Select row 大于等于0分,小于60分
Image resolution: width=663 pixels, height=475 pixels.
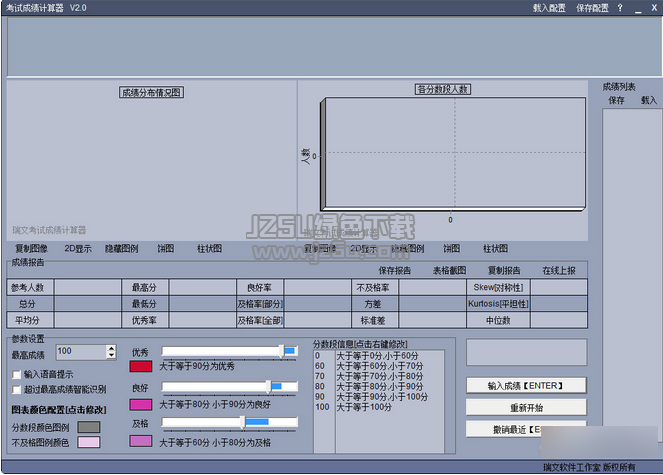click(377, 356)
